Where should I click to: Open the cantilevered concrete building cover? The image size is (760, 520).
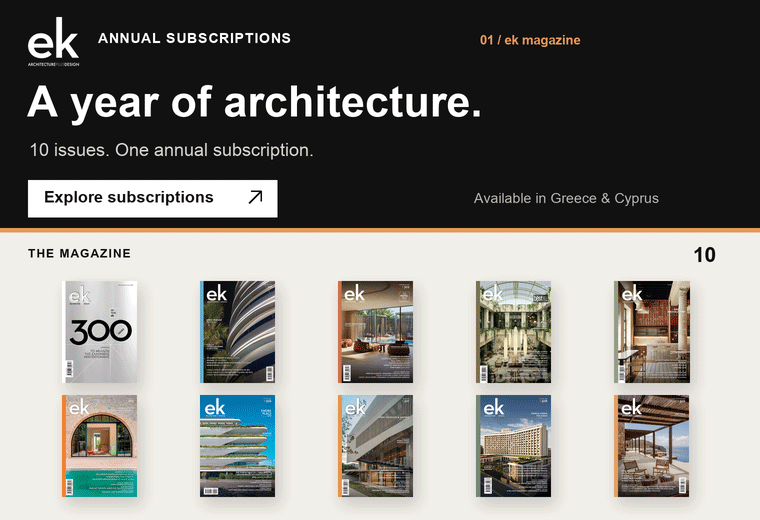376,446
